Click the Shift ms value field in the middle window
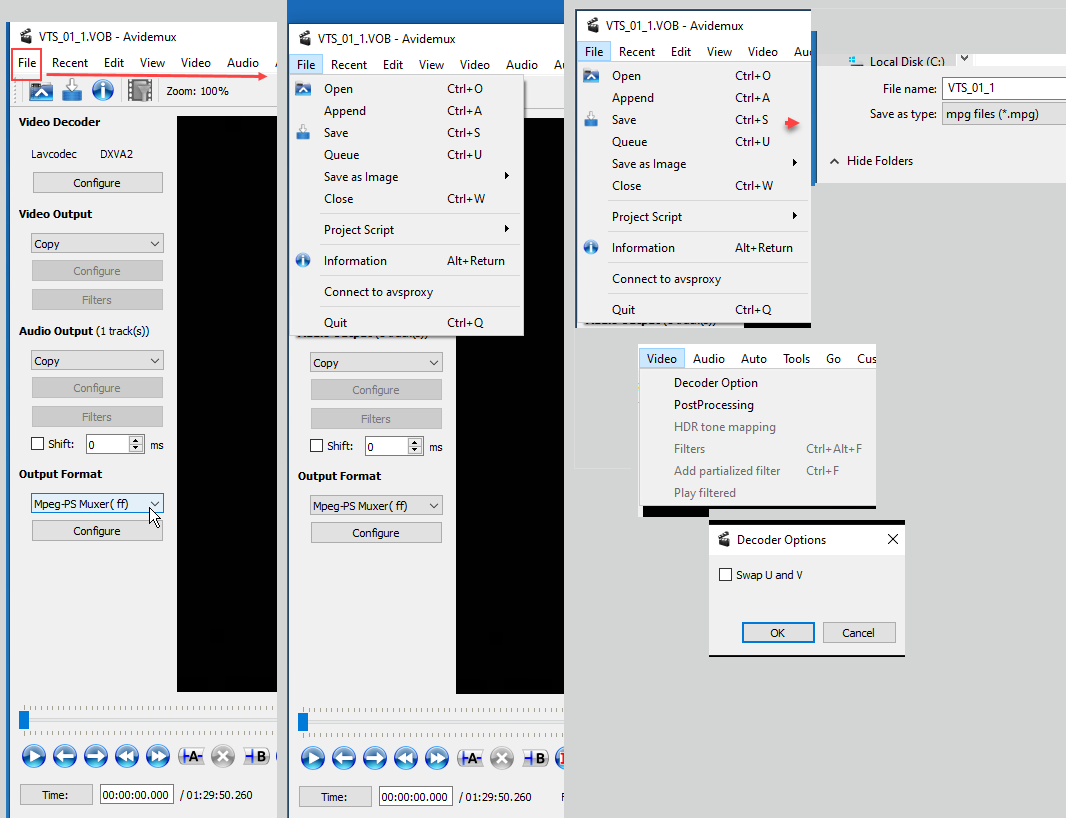The image size is (1066, 818). pyautogui.click(x=386, y=447)
